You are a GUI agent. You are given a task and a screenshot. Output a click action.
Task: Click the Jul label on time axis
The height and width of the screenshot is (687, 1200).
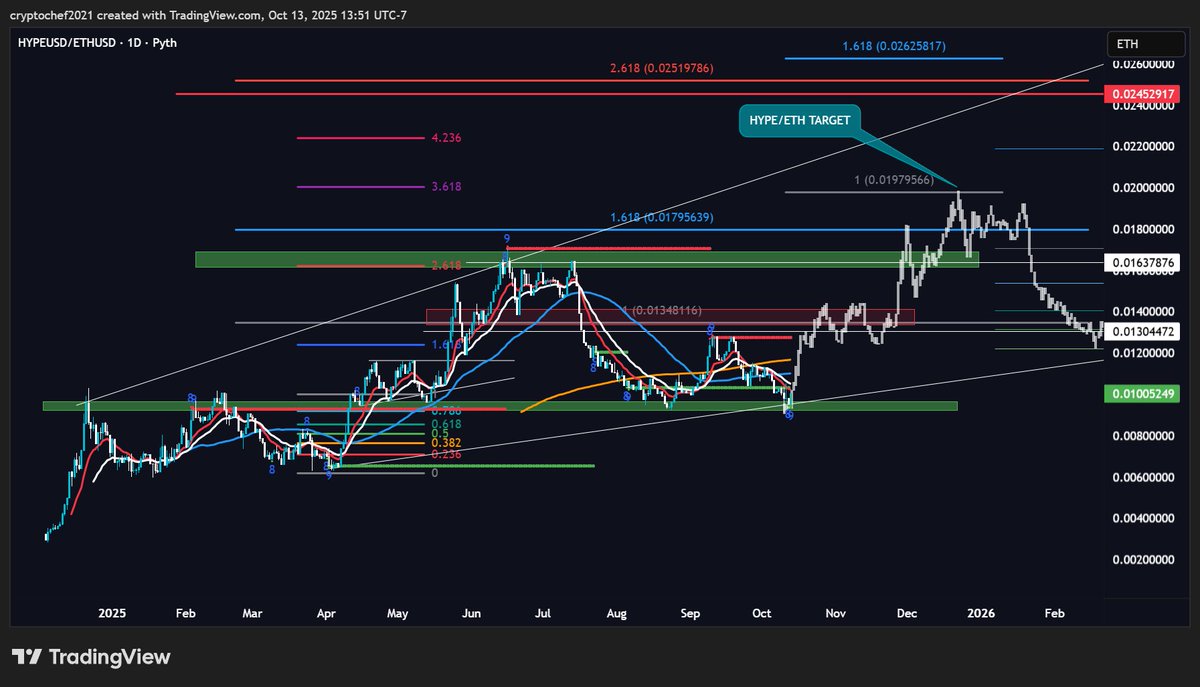pyautogui.click(x=544, y=612)
